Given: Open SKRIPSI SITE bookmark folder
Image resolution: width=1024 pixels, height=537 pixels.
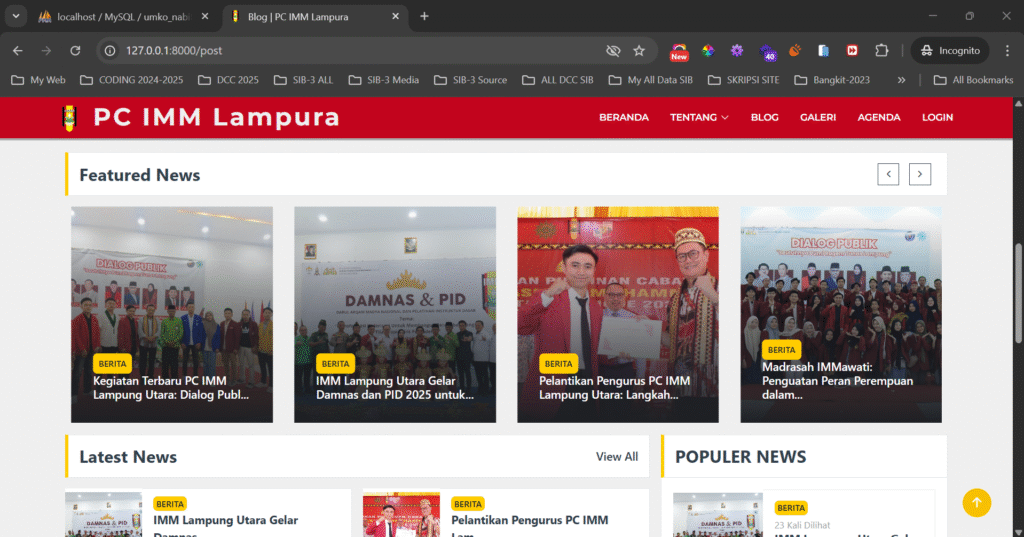Looking at the screenshot, I should tap(744, 80).
